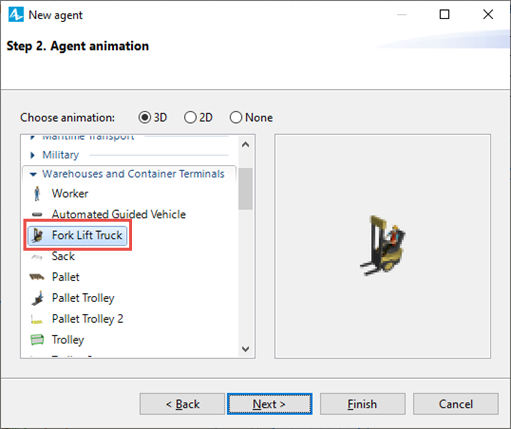
Task: Set animation option to None
Action: tap(236, 117)
